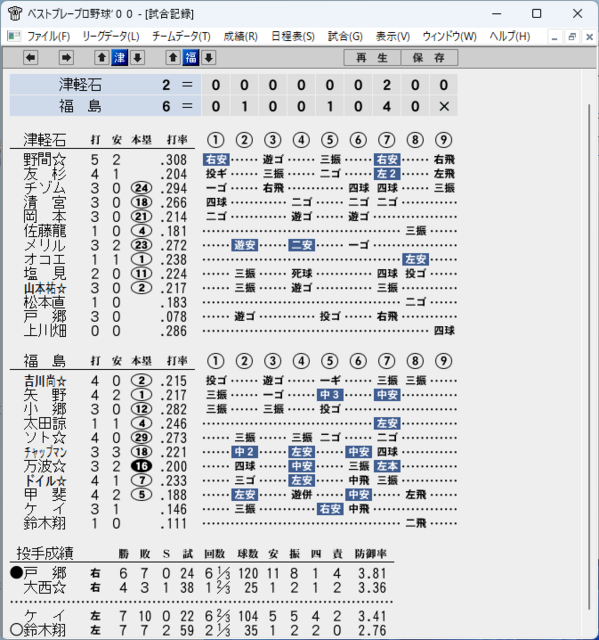Open the チームデータ(T) menu

pos(181,36)
